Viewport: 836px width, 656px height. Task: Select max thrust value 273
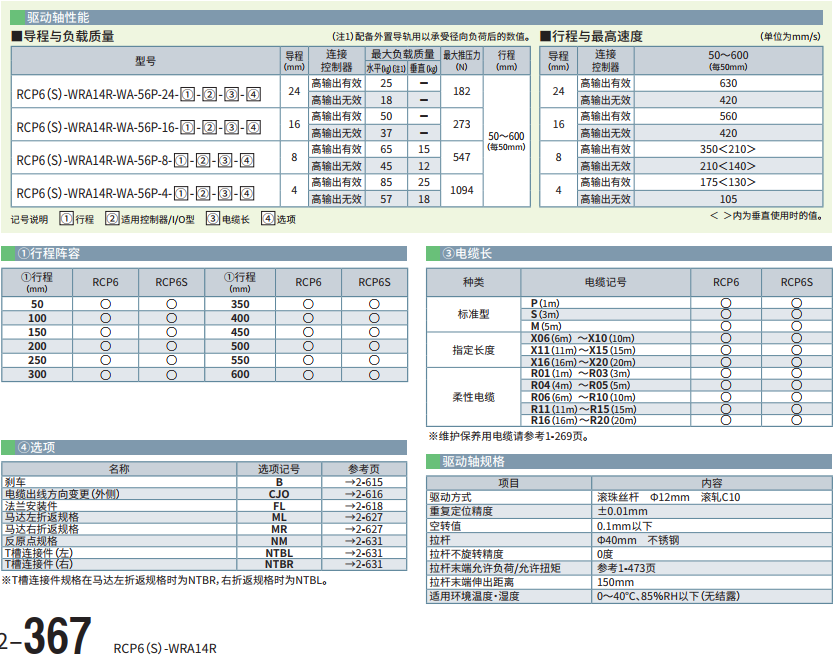point(462,124)
